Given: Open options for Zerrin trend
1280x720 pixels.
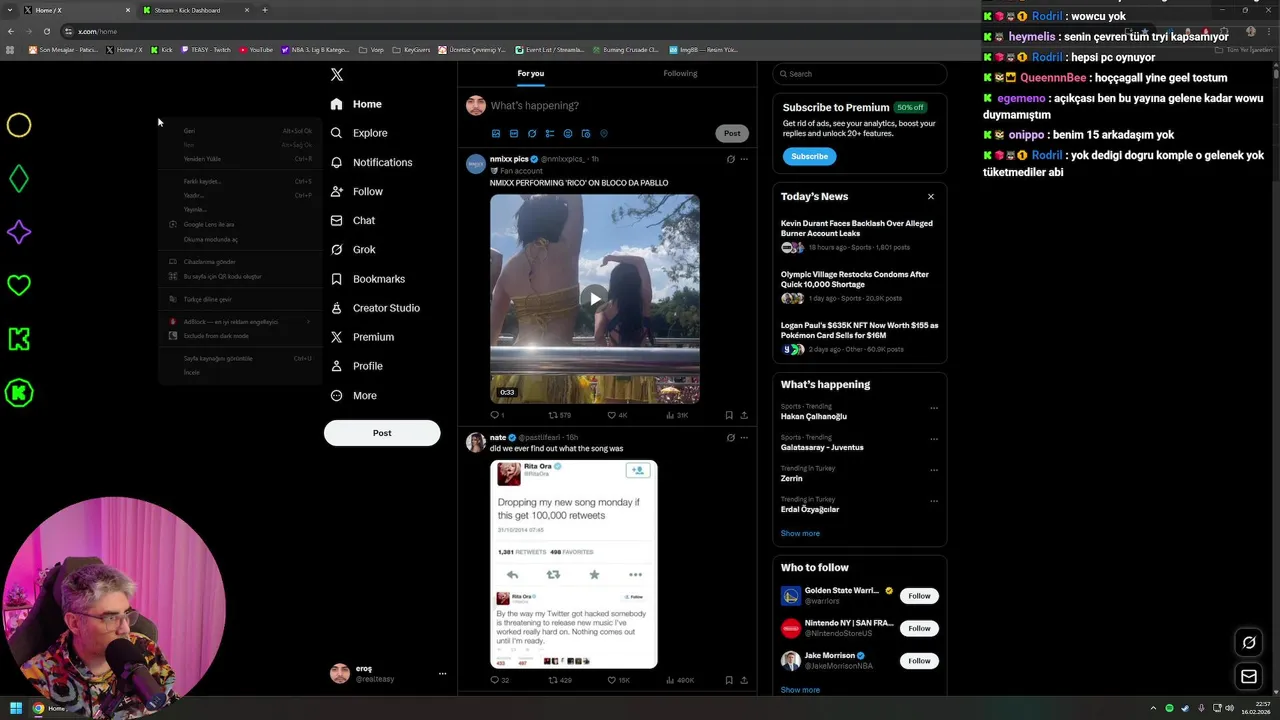Looking at the screenshot, I should [934, 470].
